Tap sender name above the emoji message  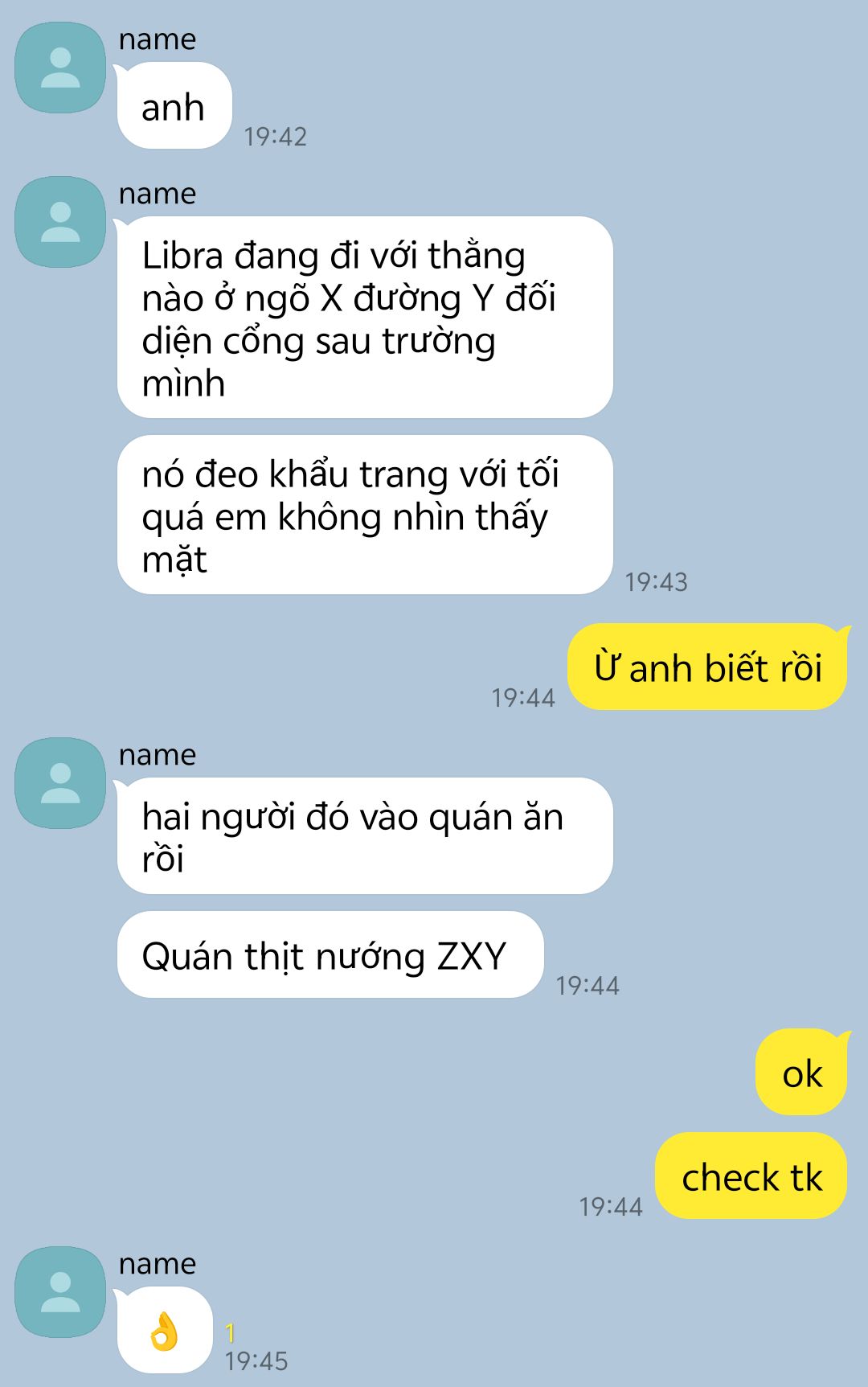(x=158, y=1264)
